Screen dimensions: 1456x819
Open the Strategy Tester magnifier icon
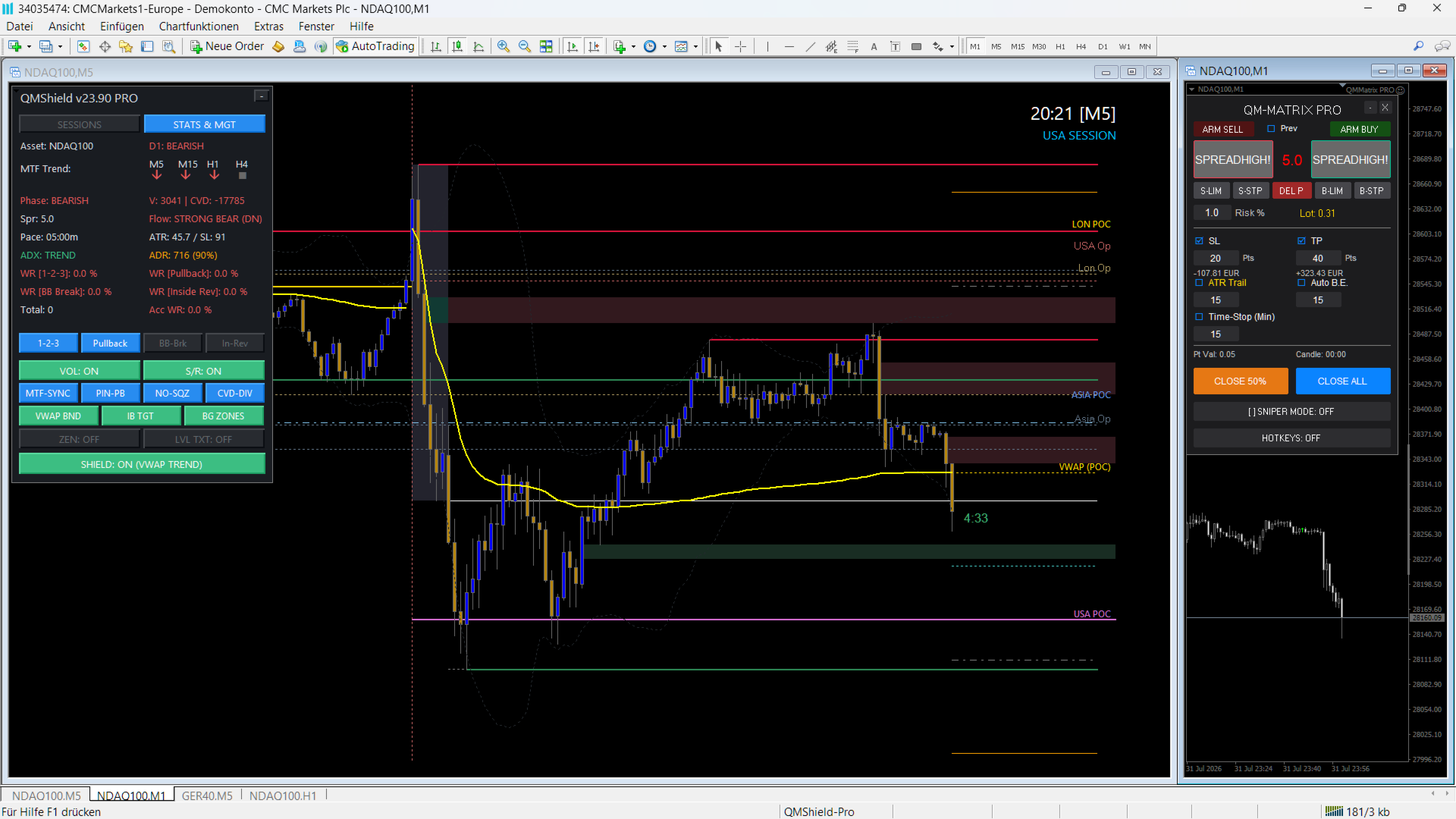point(168,47)
